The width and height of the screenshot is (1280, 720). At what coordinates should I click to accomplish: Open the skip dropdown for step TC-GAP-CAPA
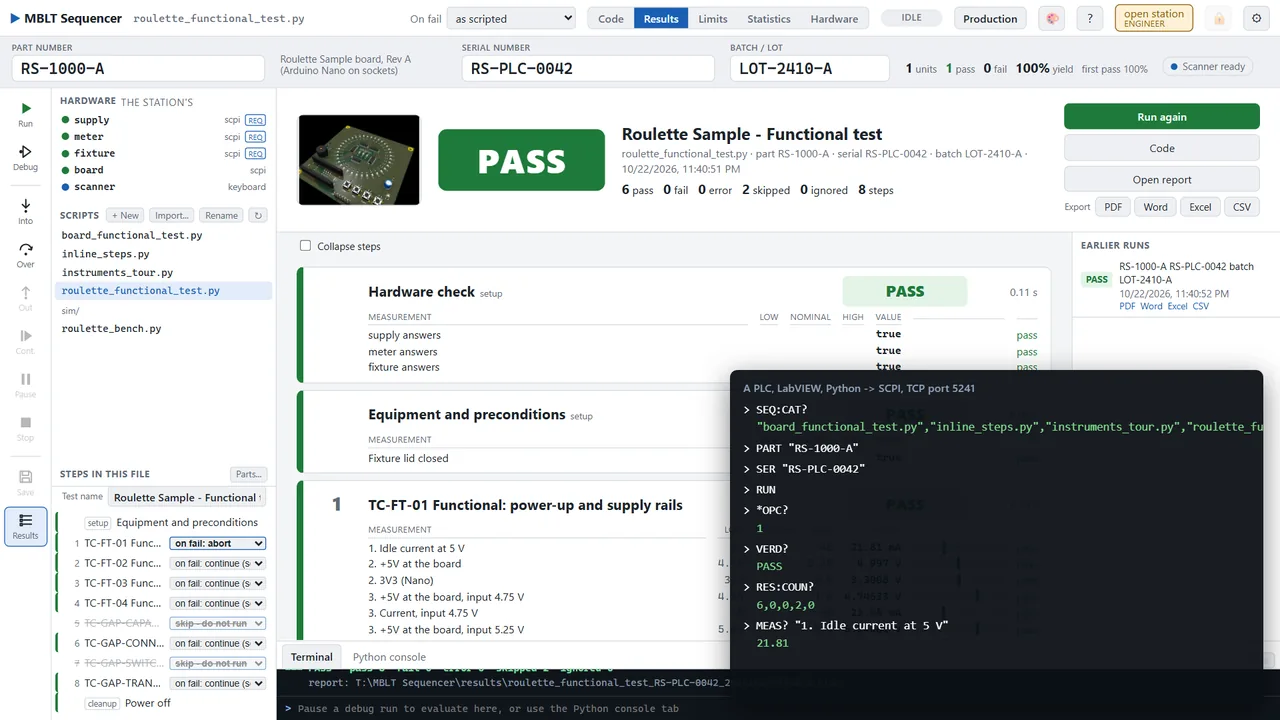coord(217,623)
